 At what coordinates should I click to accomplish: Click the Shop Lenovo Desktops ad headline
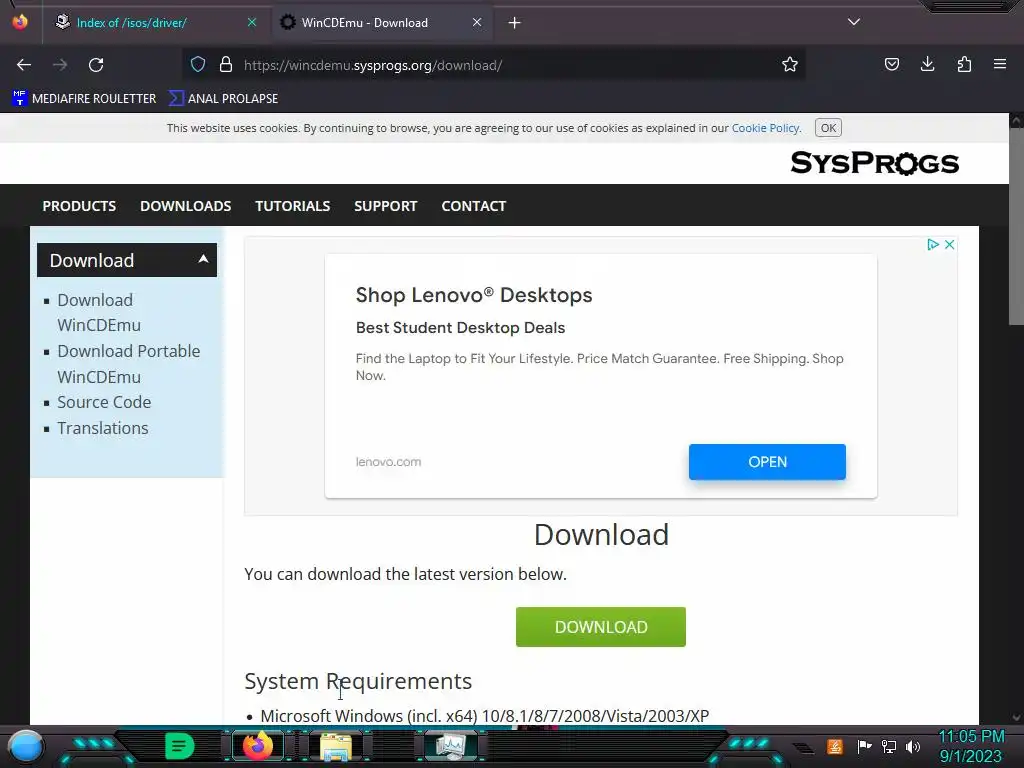(x=473, y=295)
